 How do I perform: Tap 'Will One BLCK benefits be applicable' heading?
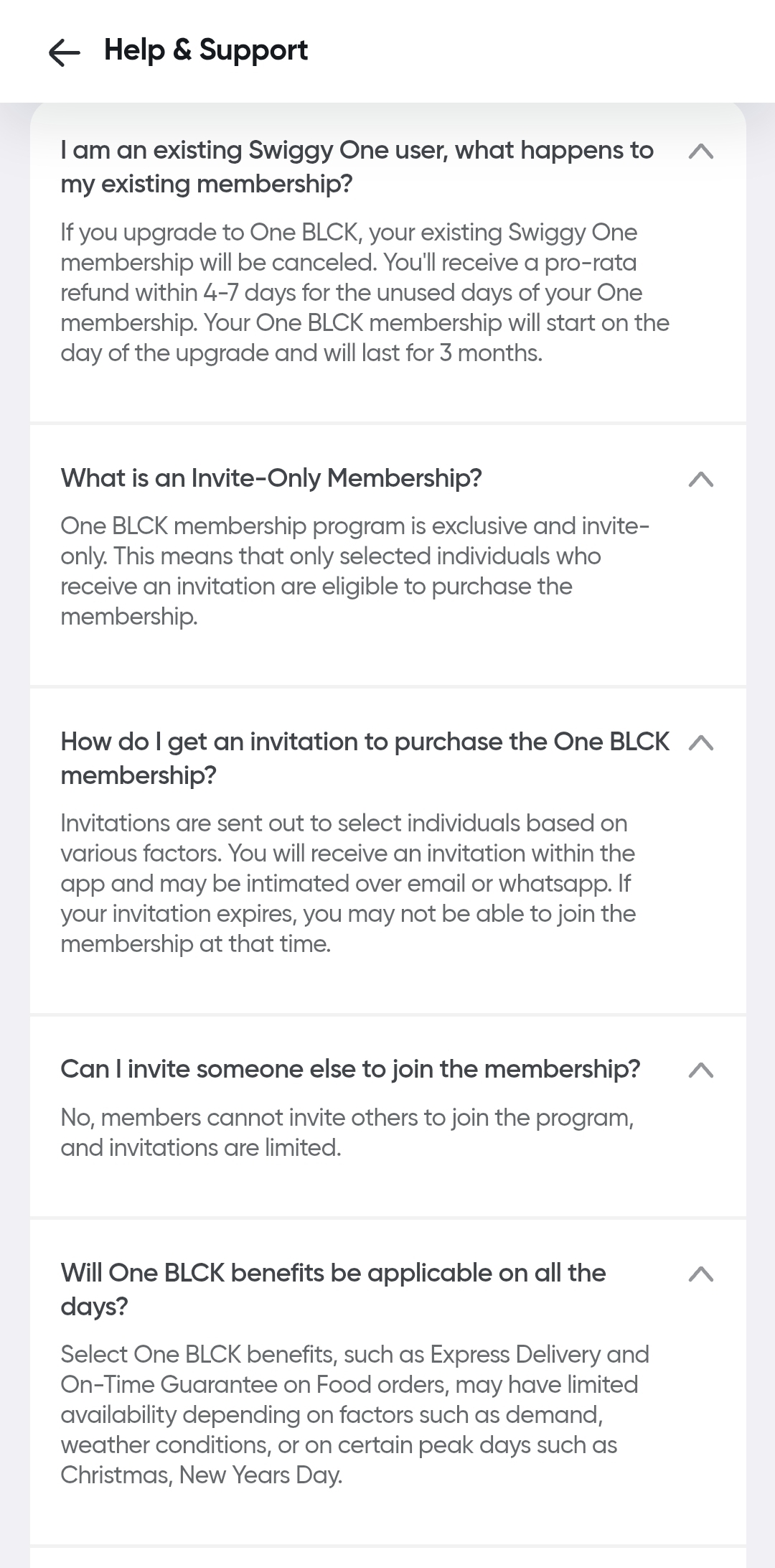click(333, 1289)
